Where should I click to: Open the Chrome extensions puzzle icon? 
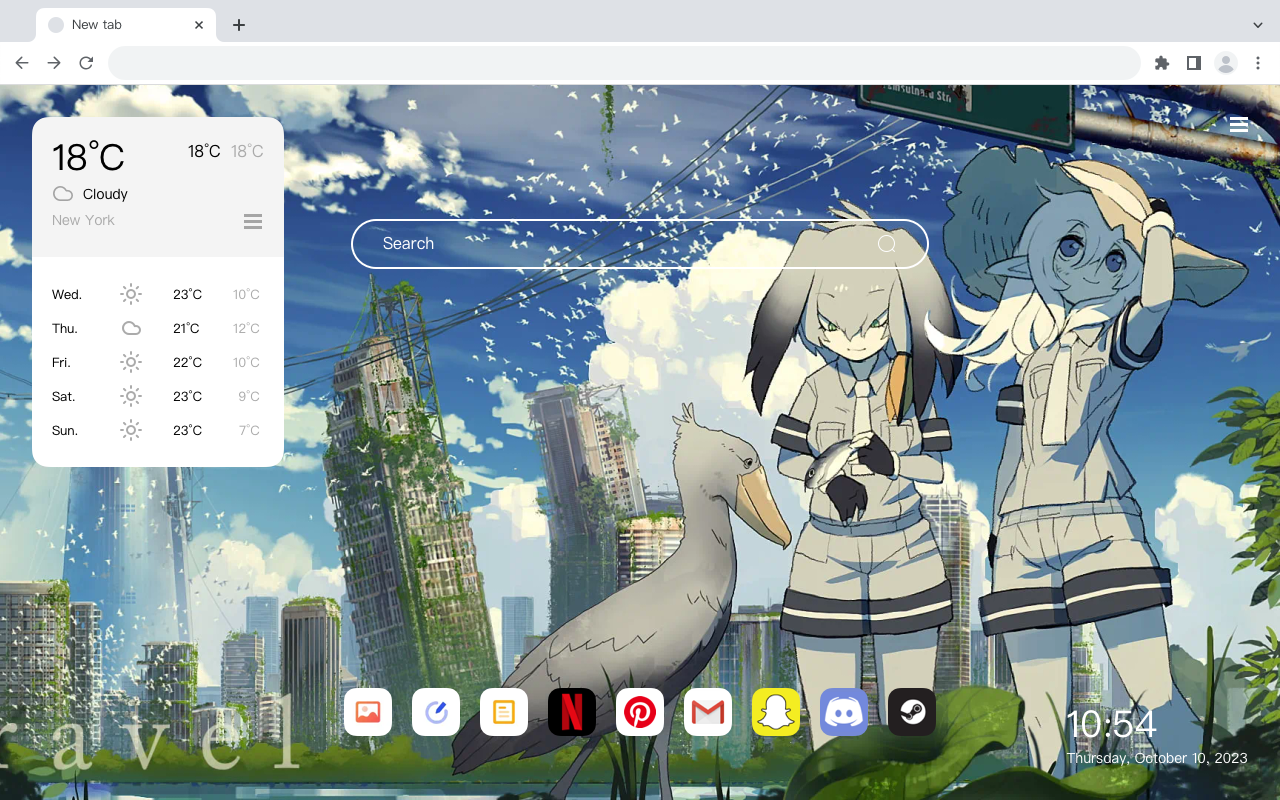pyautogui.click(x=1162, y=63)
